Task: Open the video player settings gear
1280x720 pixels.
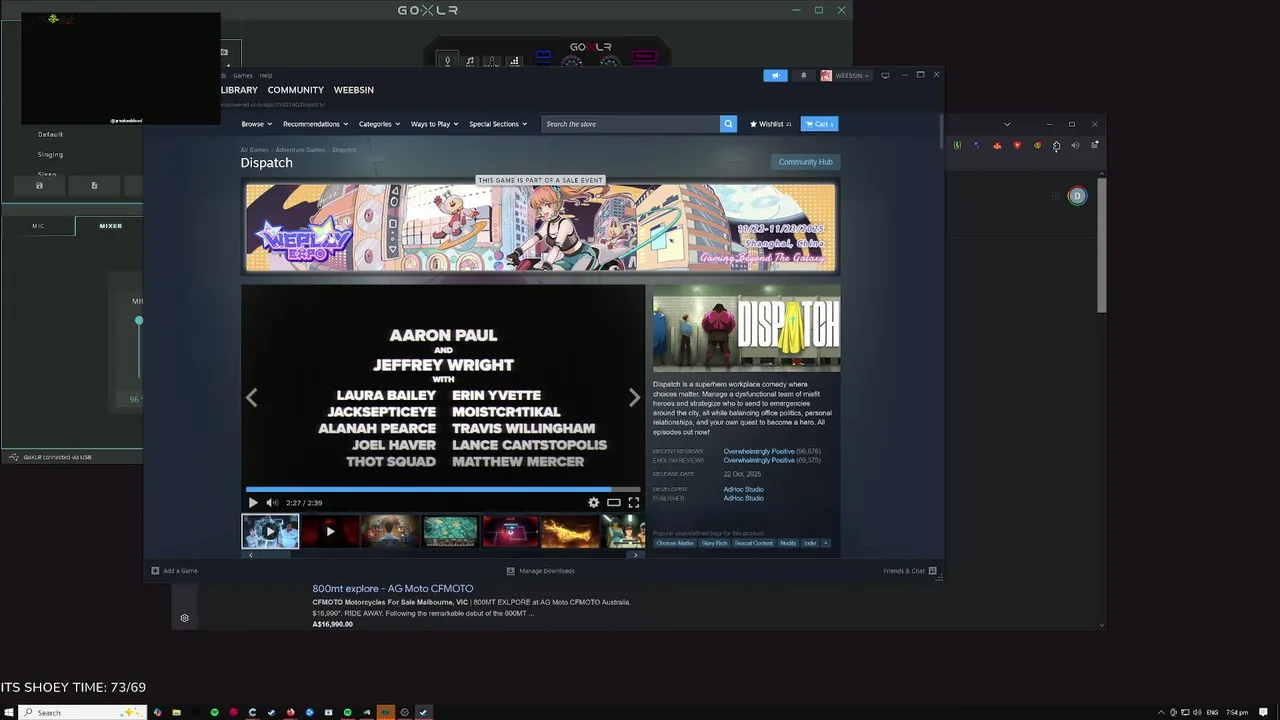Action: [x=593, y=503]
